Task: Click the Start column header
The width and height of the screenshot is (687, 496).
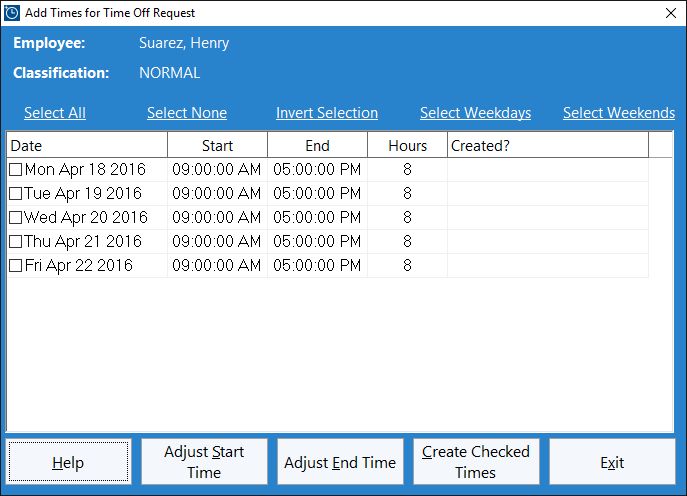Action: [x=217, y=145]
